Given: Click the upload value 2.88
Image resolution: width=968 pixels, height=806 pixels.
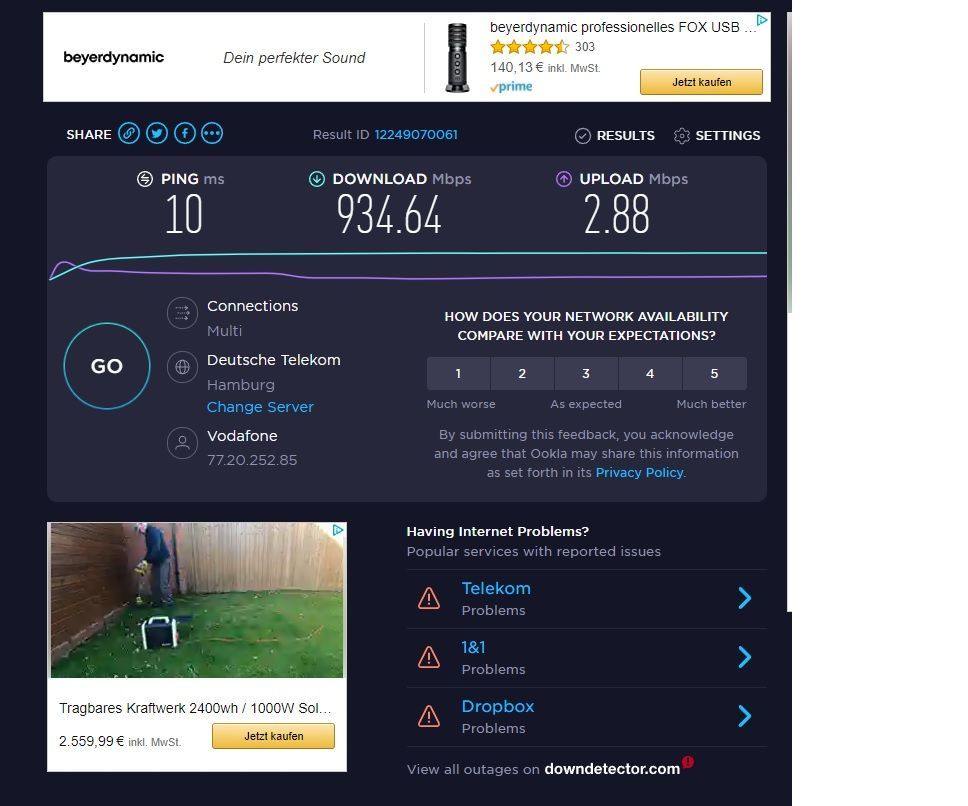Looking at the screenshot, I should pyautogui.click(x=616, y=214).
